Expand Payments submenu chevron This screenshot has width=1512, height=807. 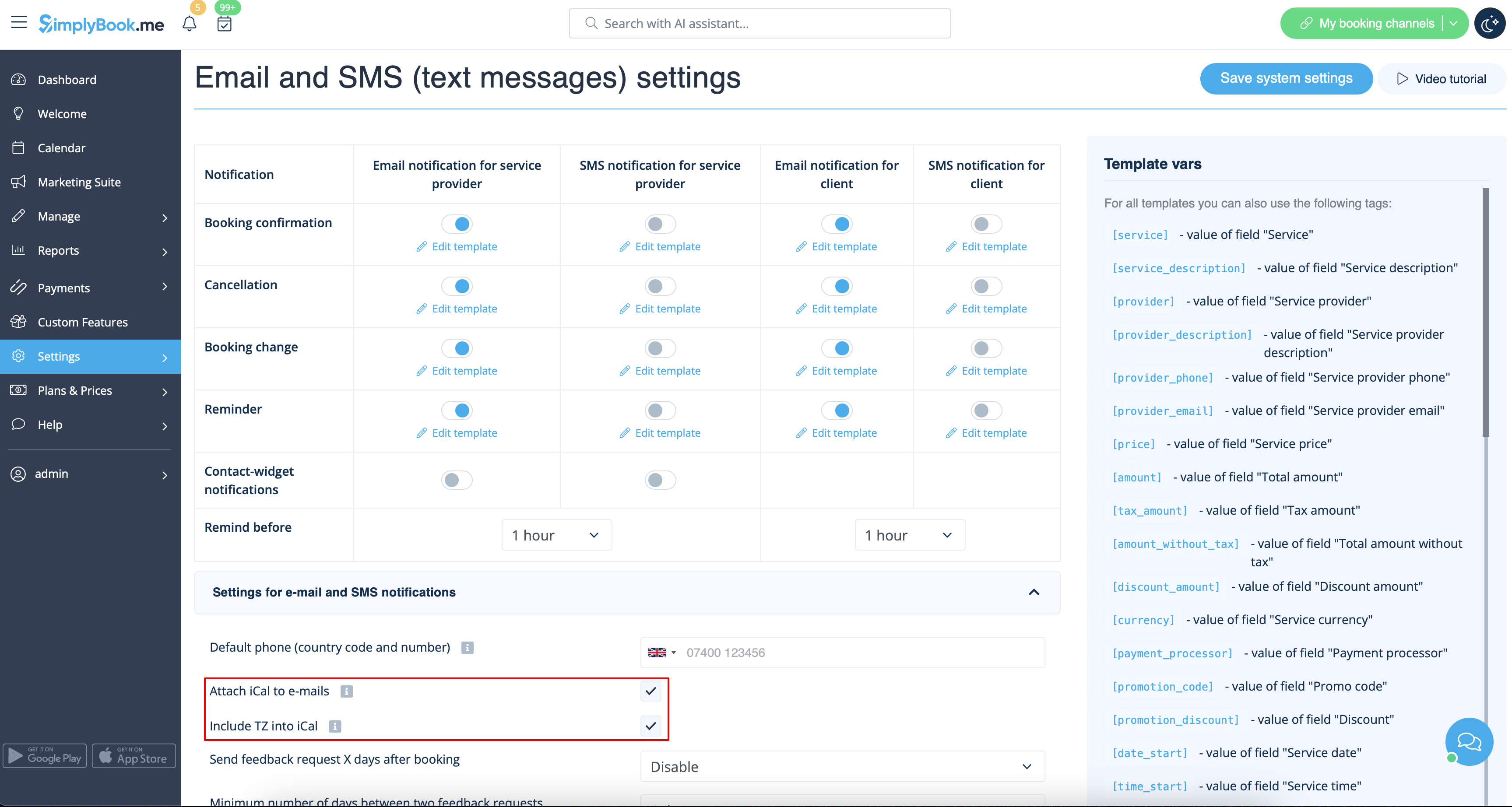tap(165, 286)
